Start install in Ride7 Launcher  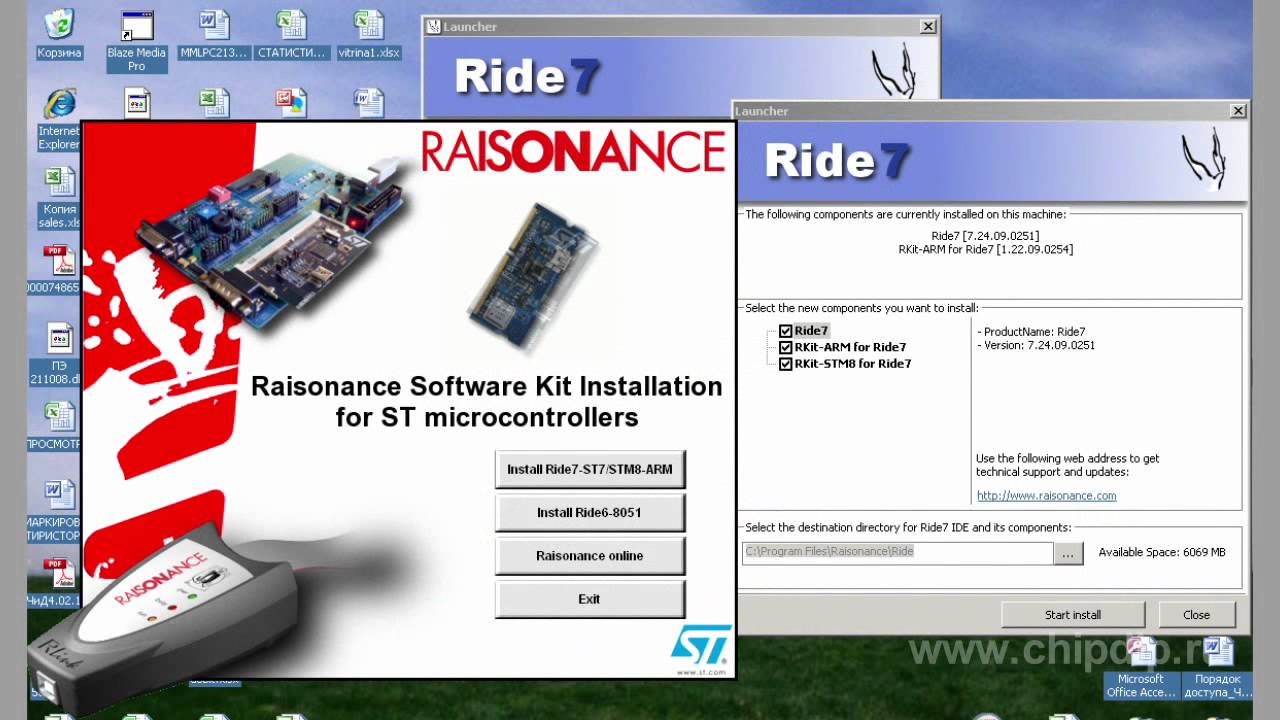1073,615
